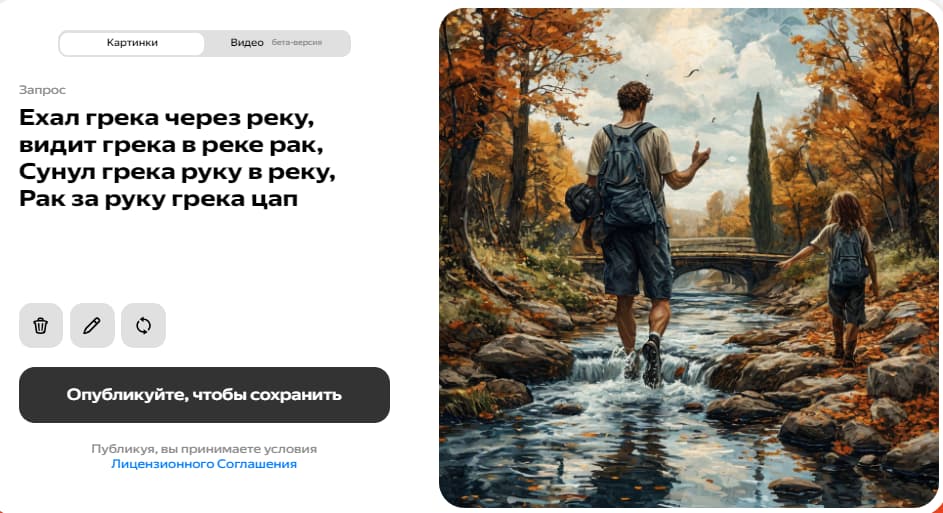The height and width of the screenshot is (513, 943).
Task: Click the prompt line 'видит грека в реке рак'
Action: 171,144
